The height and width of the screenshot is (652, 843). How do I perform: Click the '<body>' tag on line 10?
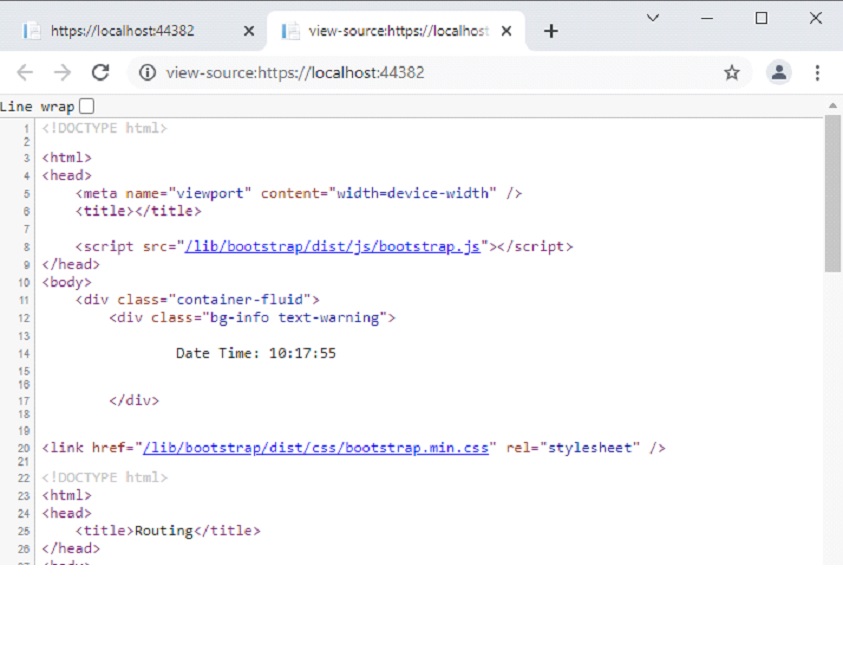click(x=67, y=282)
